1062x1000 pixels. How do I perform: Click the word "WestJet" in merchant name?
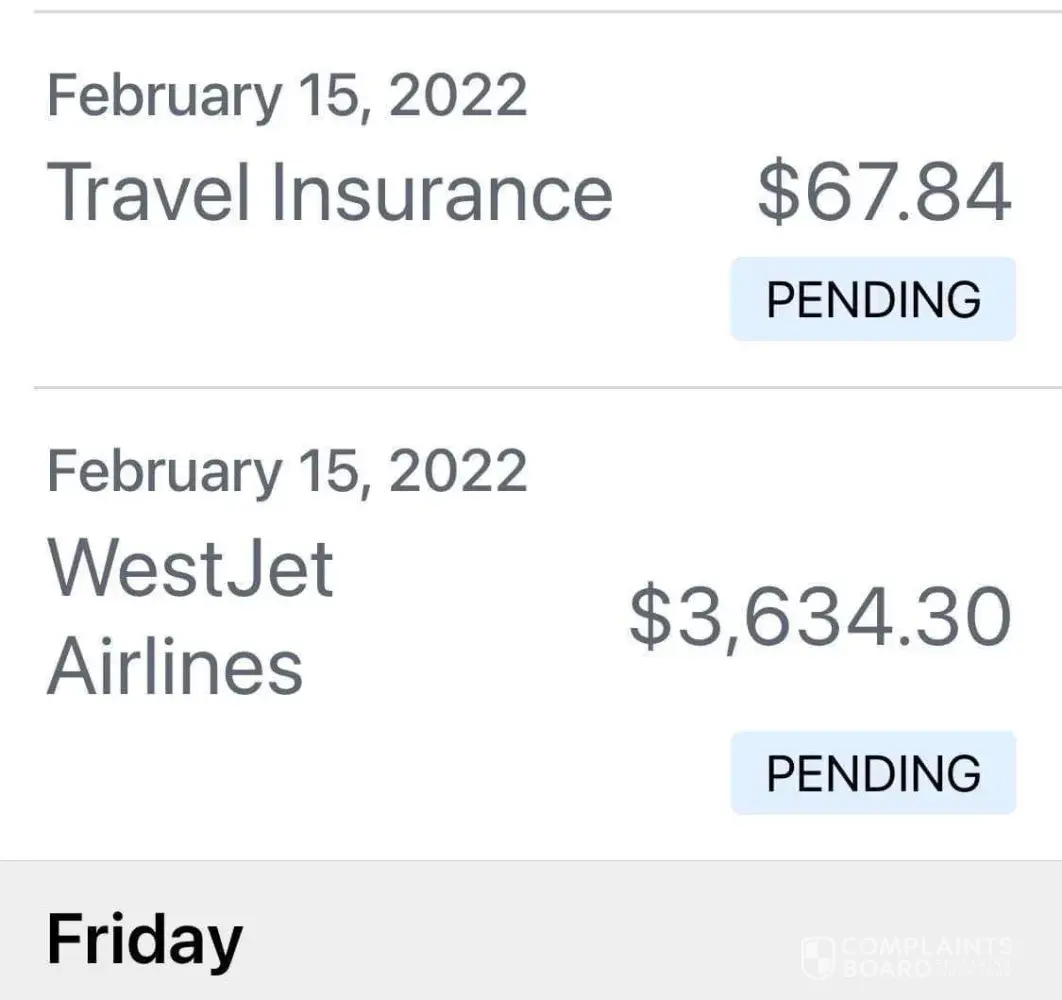(190, 570)
